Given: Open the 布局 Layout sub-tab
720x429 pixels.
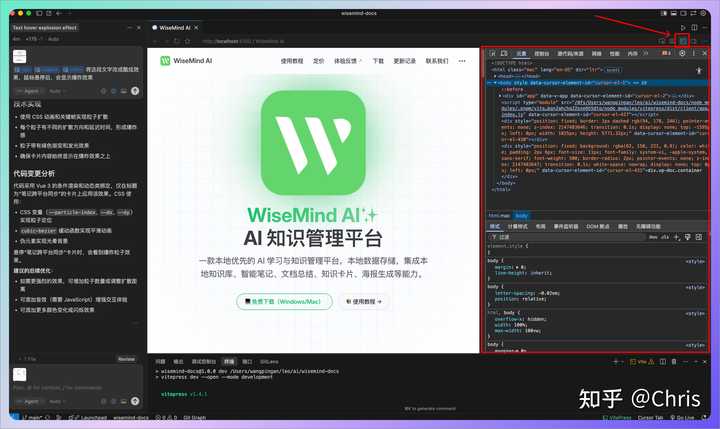Looking at the screenshot, I should click(x=540, y=226).
